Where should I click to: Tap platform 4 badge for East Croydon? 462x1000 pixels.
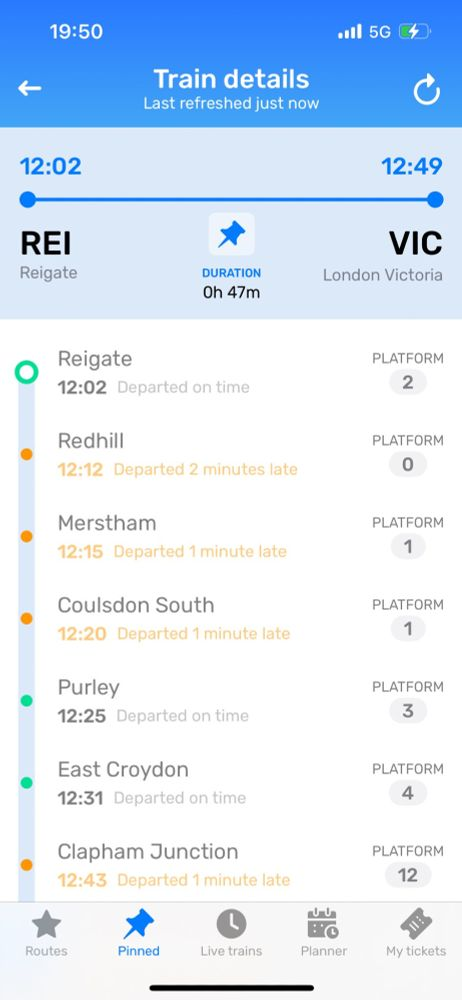pyautogui.click(x=408, y=793)
